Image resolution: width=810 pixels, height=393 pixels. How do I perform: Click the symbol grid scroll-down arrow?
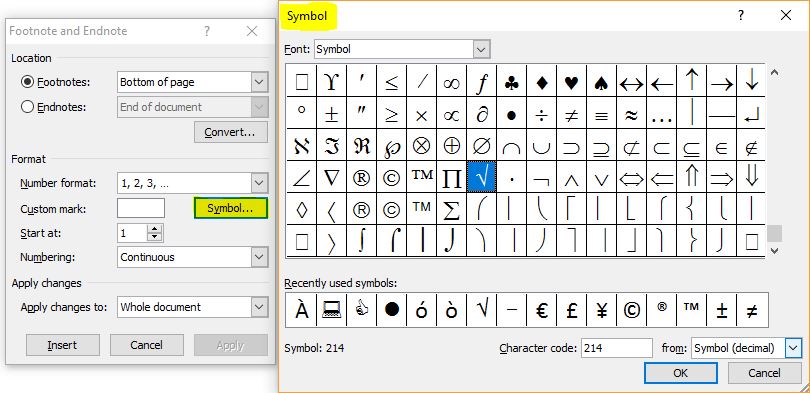click(774, 250)
